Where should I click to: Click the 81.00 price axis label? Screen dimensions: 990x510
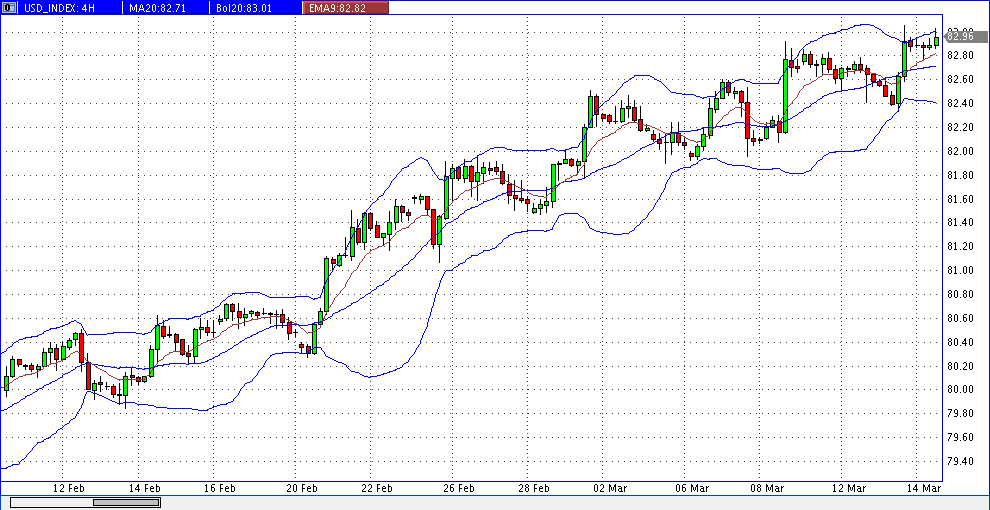tap(959, 271)
